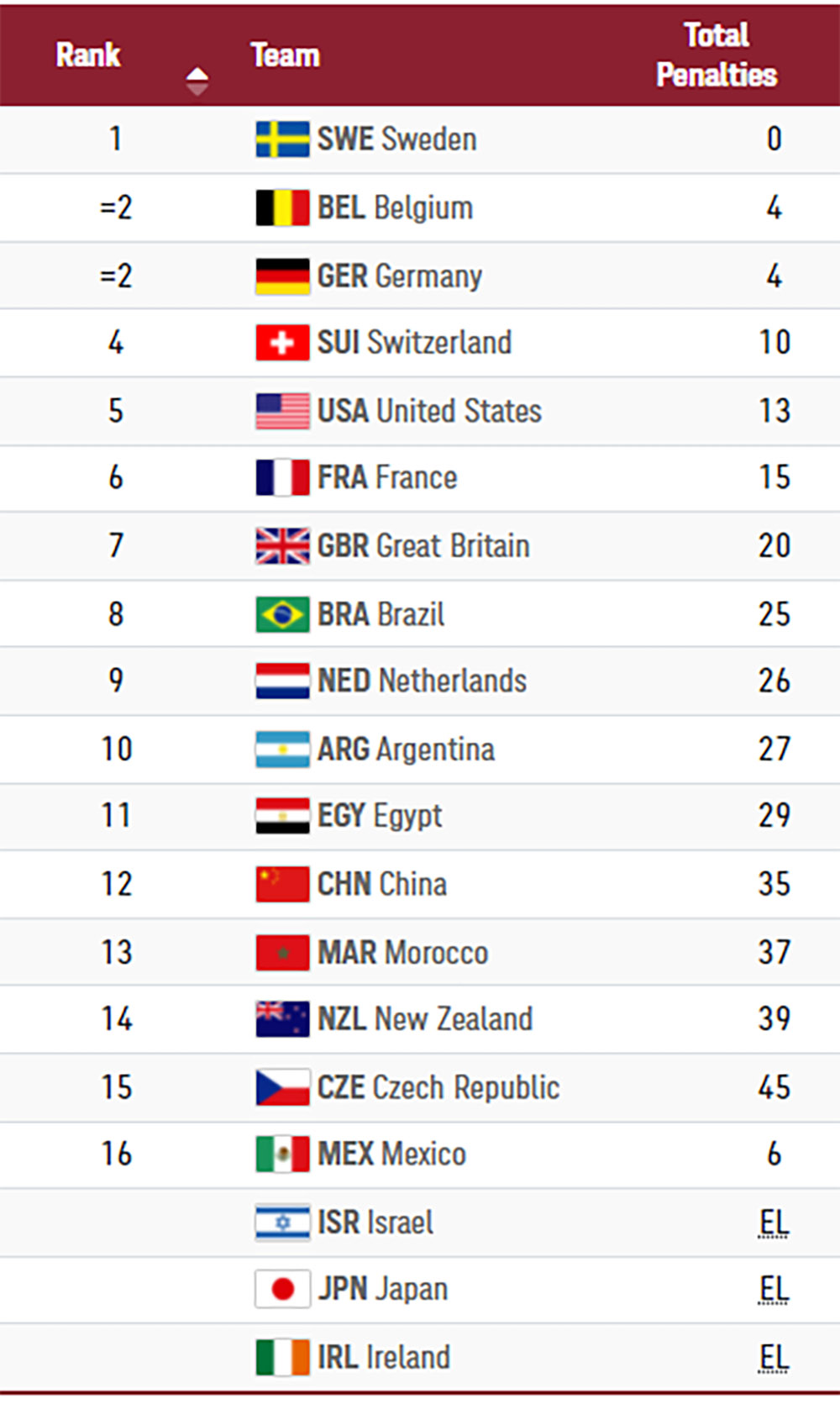
Task: Open the CZE Czech Republic team link
Action: tap(438, 1087)
